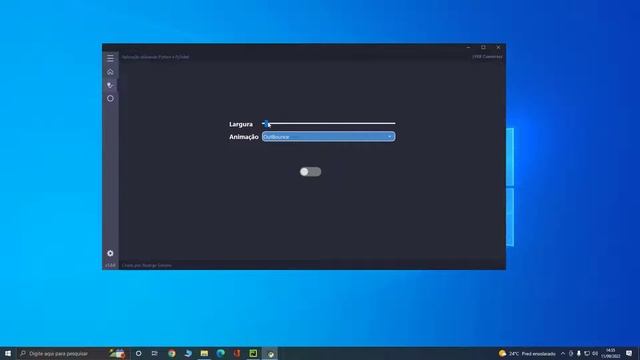
Task: Open Cortana circle icon on taskbar
Action: point(138,353)
